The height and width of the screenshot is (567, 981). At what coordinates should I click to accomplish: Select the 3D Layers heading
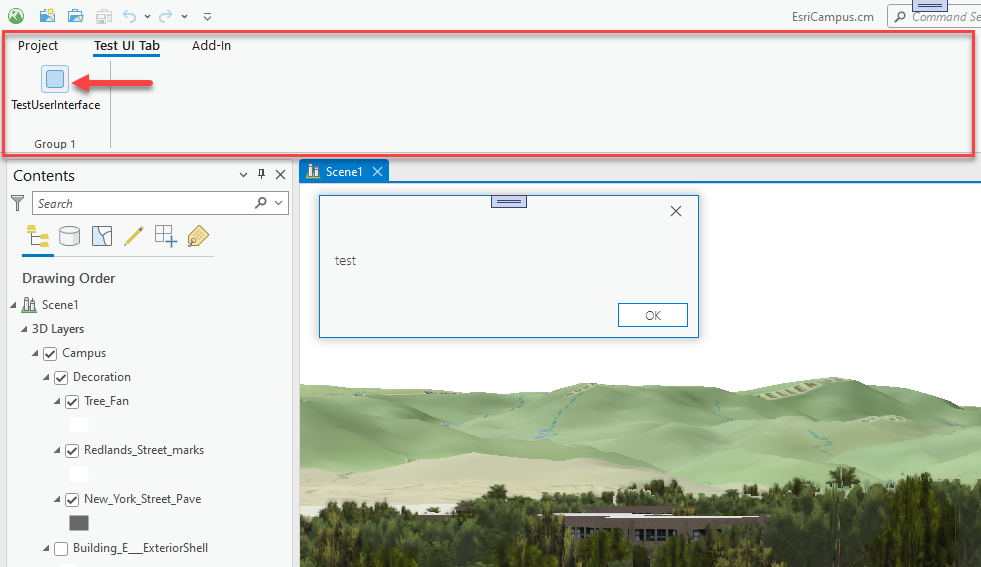58,329
